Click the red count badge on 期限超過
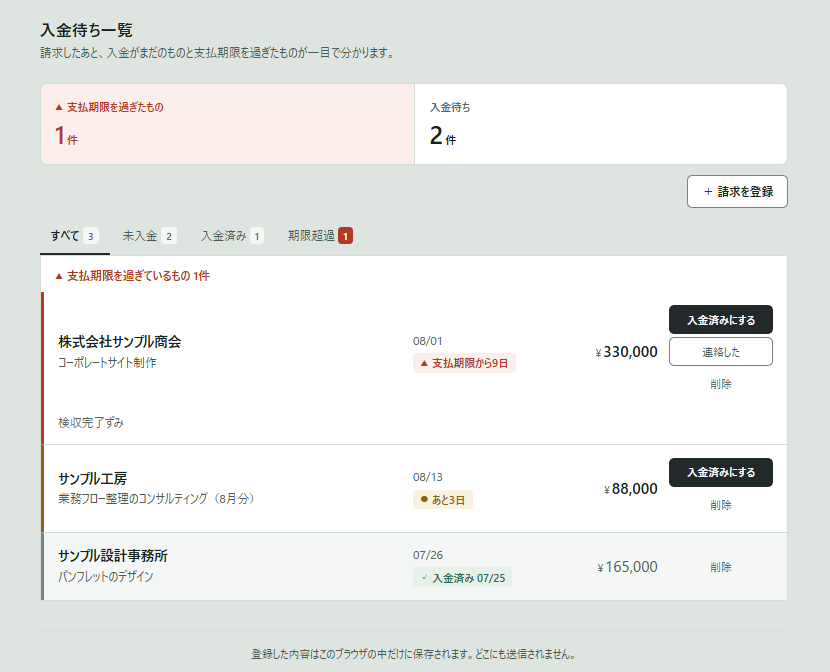The height and width of the screenshot is (672, 830). pos(345,236)
